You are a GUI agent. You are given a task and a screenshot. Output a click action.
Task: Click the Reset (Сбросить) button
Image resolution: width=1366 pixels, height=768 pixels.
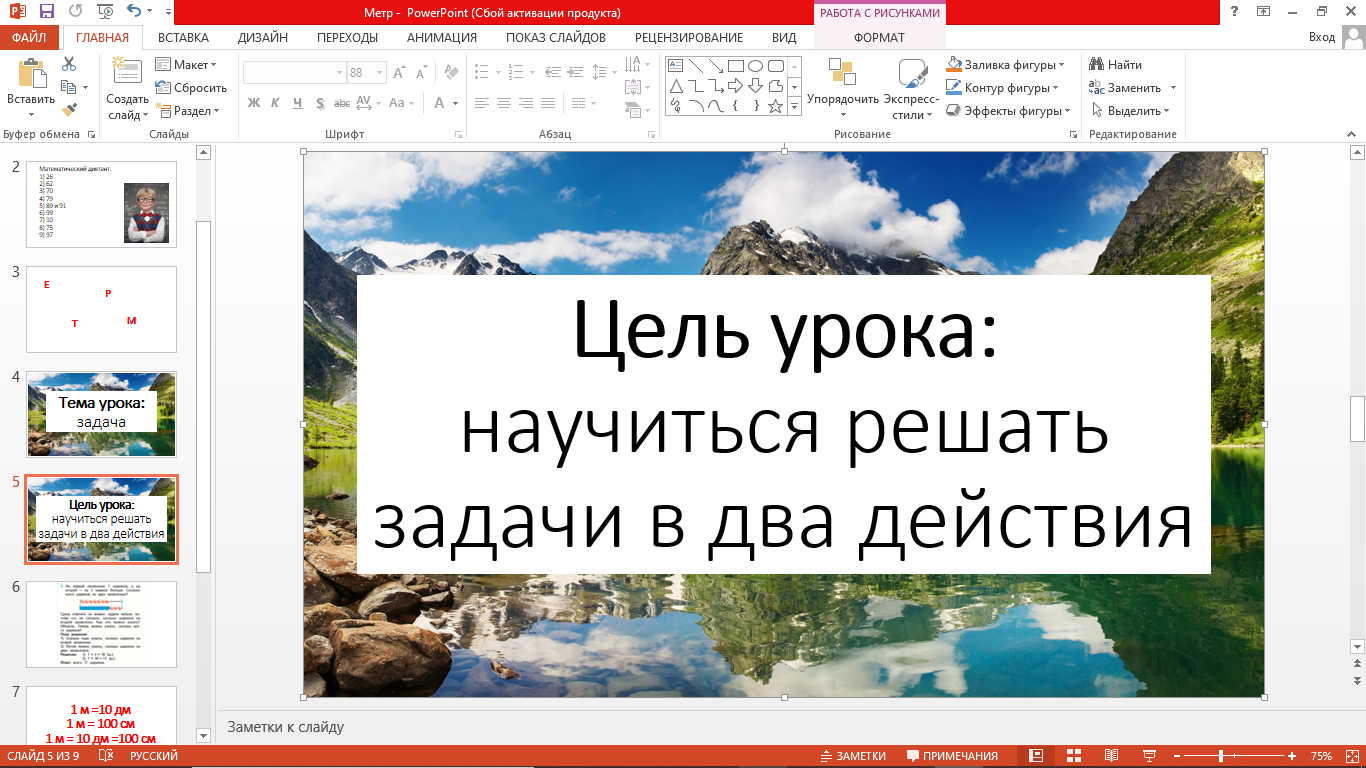(191, 88)
